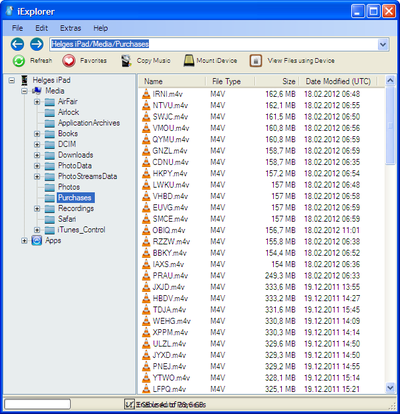The image size is (400, 414).
Task: Select the VLC icon of IRNI.m4v
Action: click(146, 94)
